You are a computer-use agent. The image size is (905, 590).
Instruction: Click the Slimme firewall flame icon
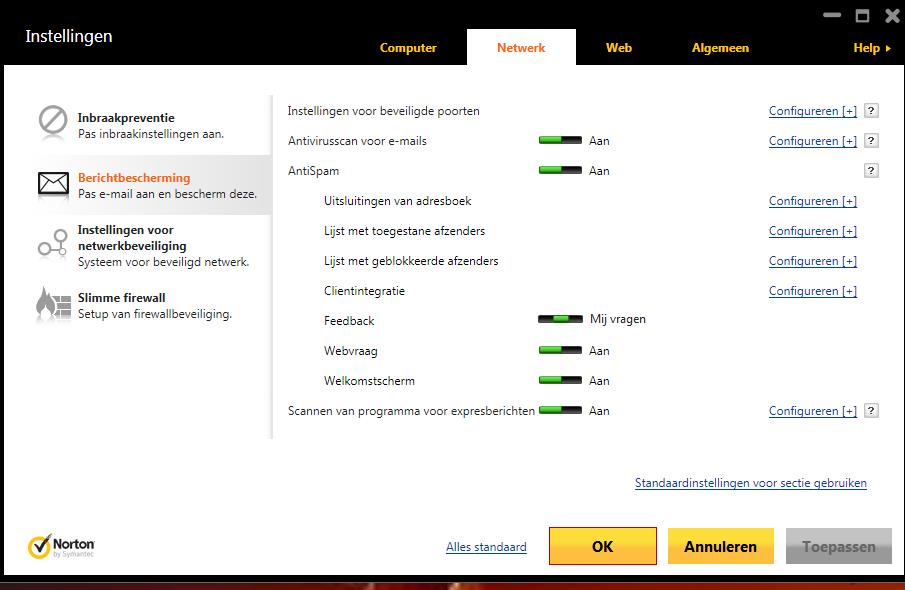pos(52,304)
